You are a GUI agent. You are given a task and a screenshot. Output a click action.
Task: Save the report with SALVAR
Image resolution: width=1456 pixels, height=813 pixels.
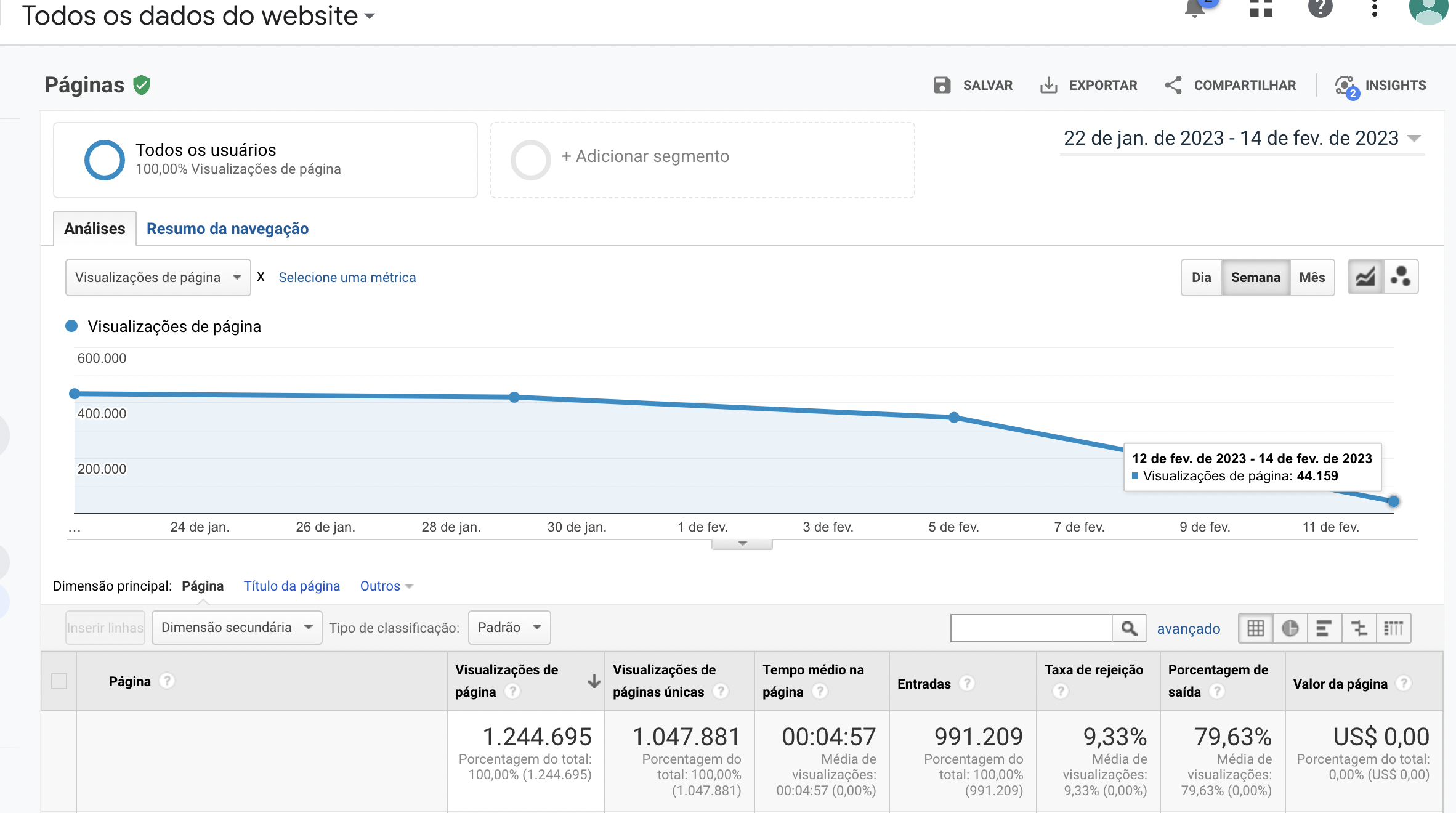pos(973,85)
